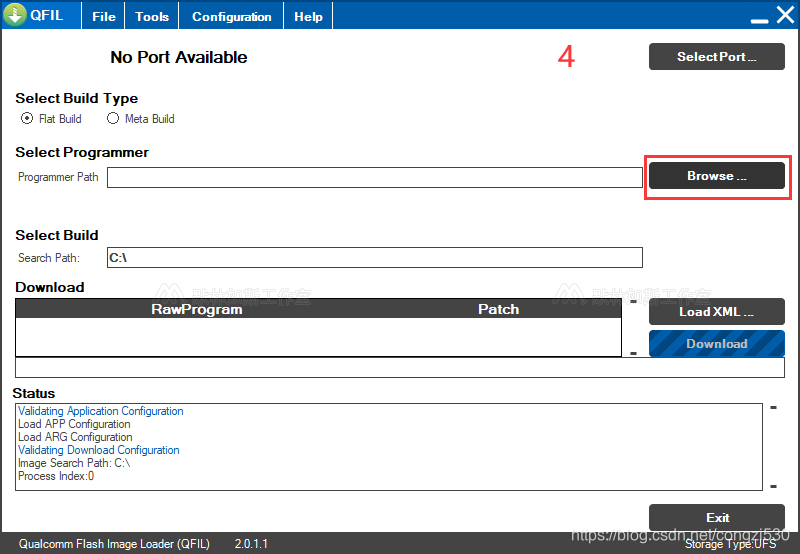Click 'Load ARG Configuration' status line
The image size is (800, 554).
[75, 437]
